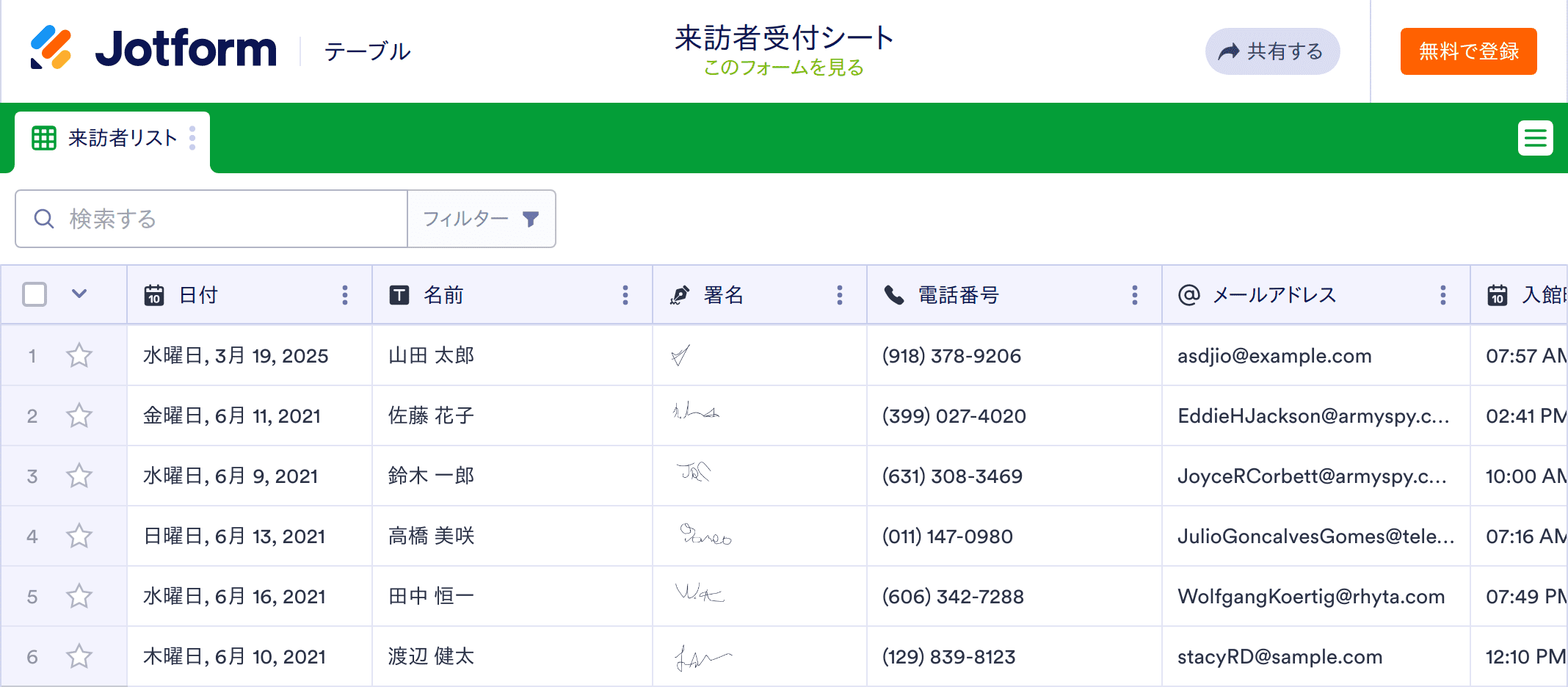
Task: Click the filter funnel icon
Action: [531, 219]
